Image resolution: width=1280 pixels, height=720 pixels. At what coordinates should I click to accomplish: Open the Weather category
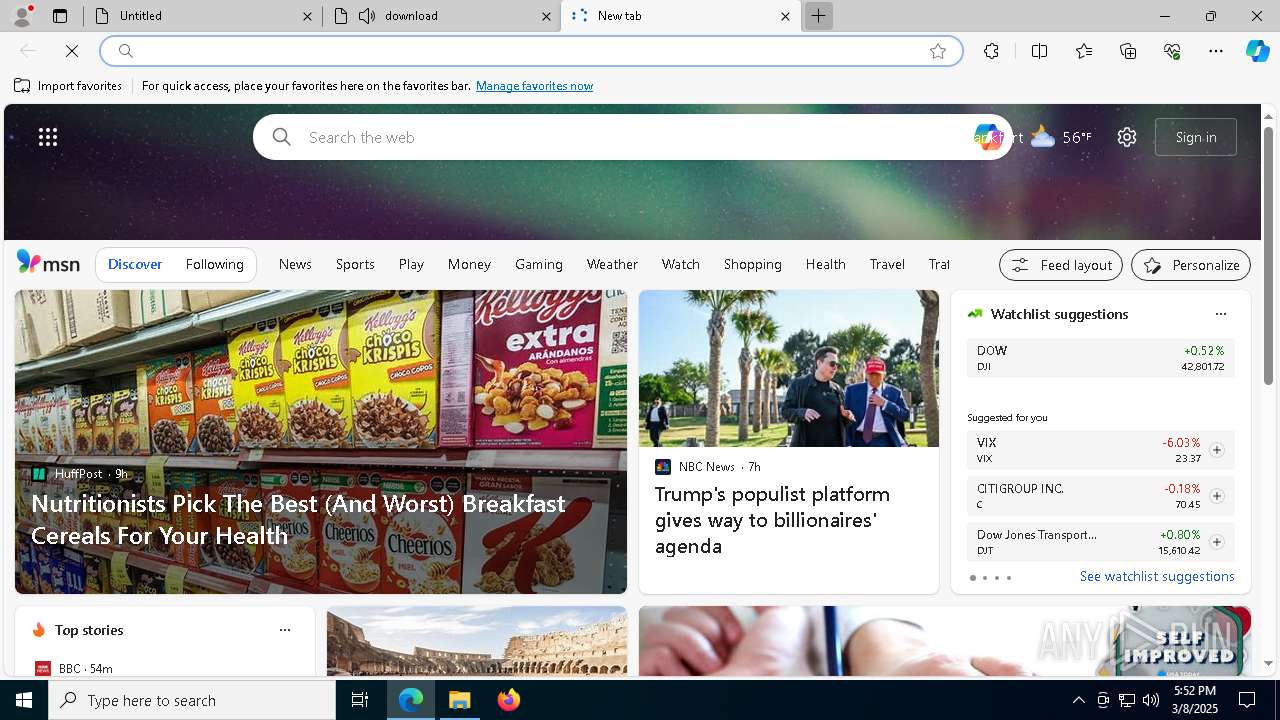tap(612, 264)
